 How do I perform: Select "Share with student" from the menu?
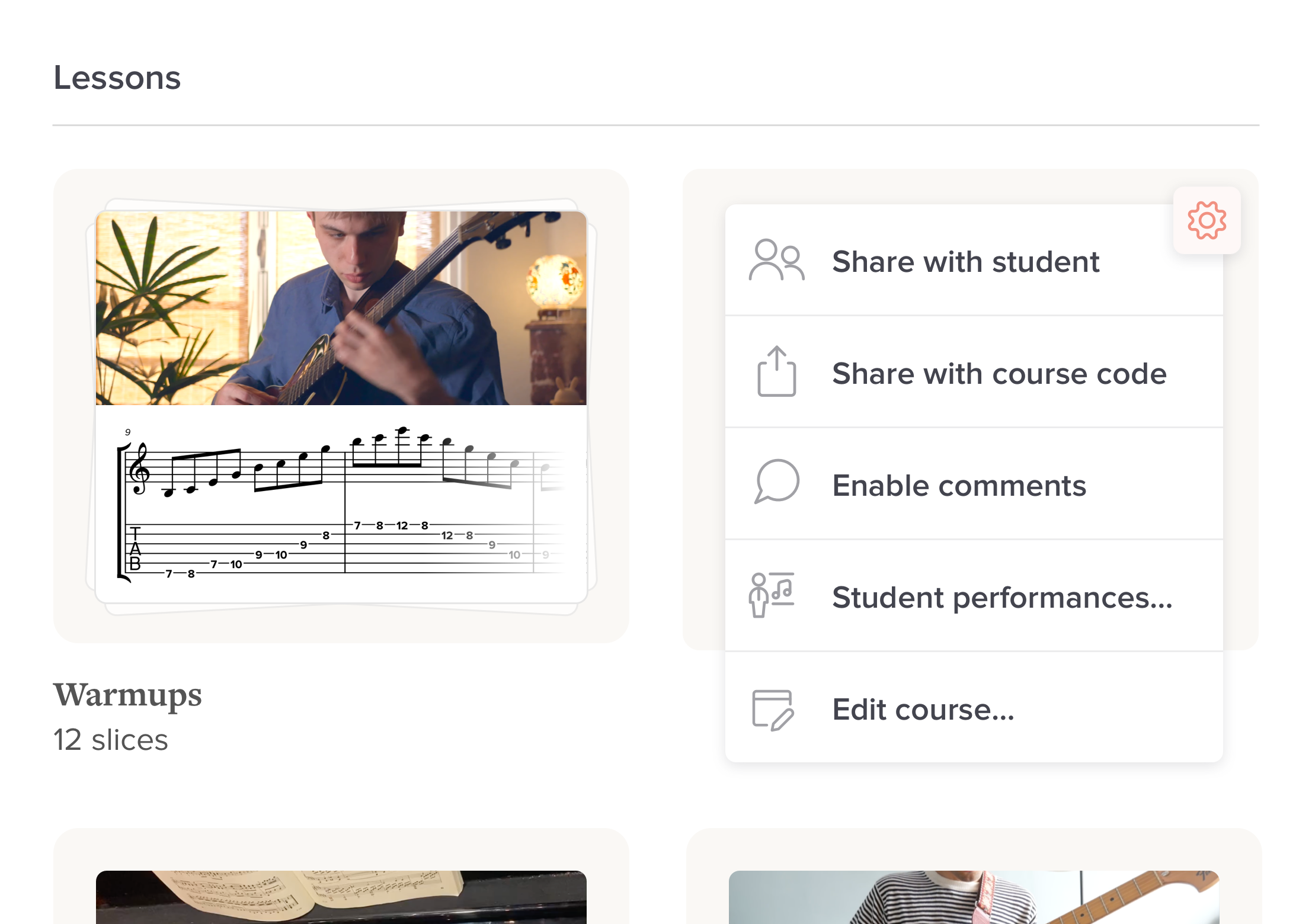pyautogui.click(x=965, y=262)
